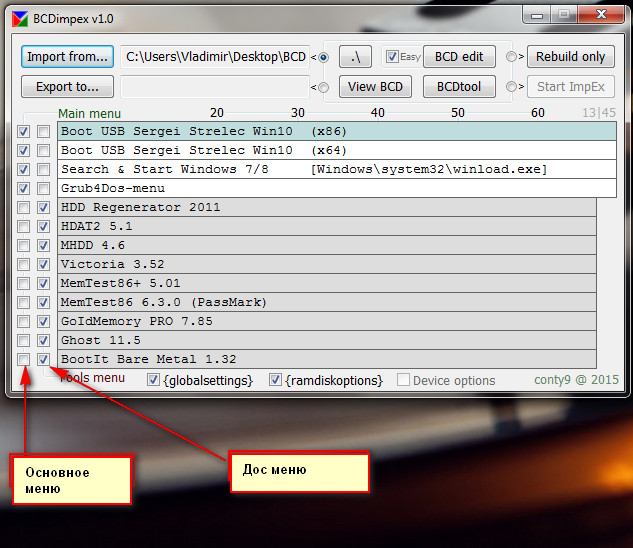Check main menu box for MemTest86+ 5.01

pos(23,283)
